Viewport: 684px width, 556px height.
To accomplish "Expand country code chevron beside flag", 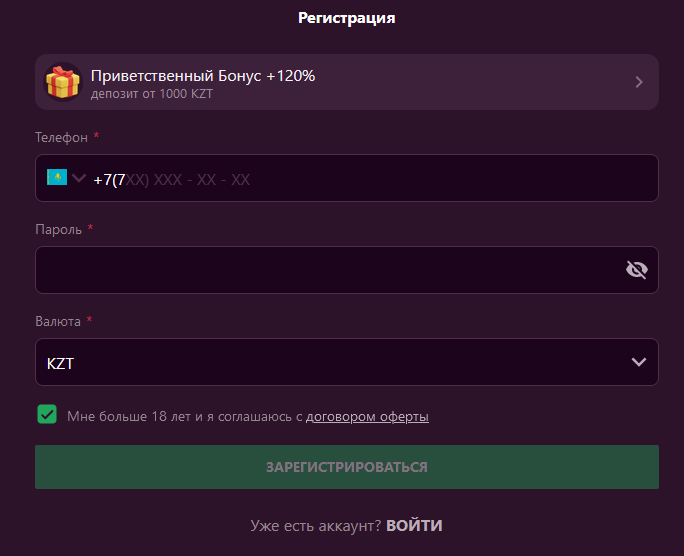I will [79, 178].
